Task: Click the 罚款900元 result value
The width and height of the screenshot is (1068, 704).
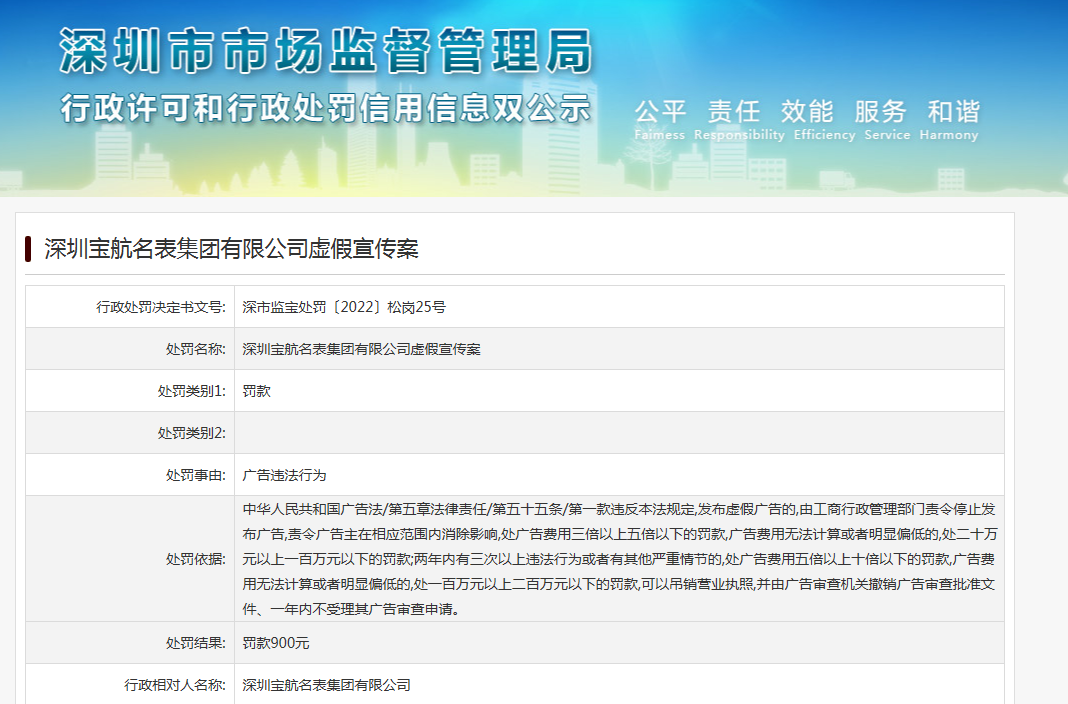Action: coord(276,643)
